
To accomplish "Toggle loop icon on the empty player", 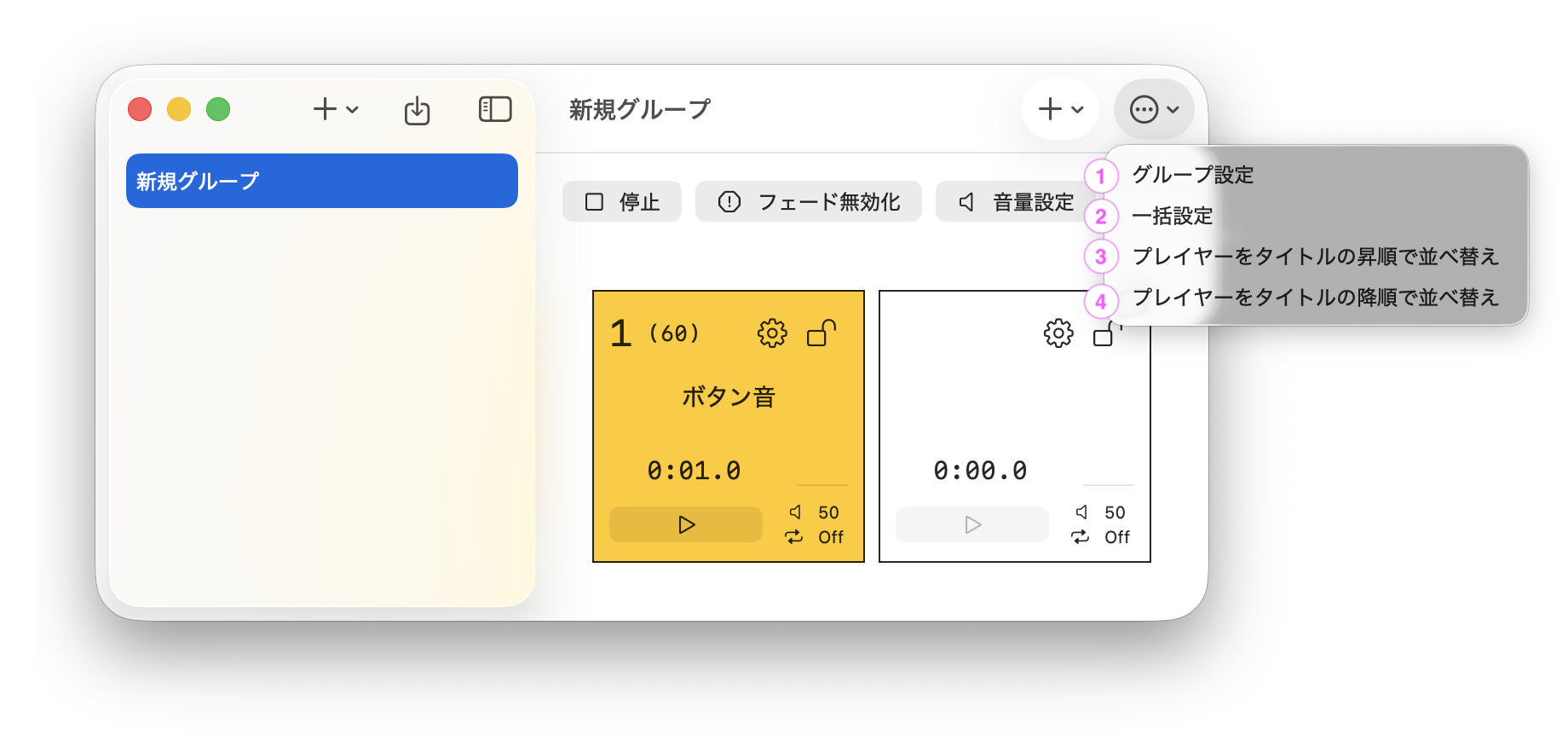I will pyautogui.click(x=1081, y=536).
